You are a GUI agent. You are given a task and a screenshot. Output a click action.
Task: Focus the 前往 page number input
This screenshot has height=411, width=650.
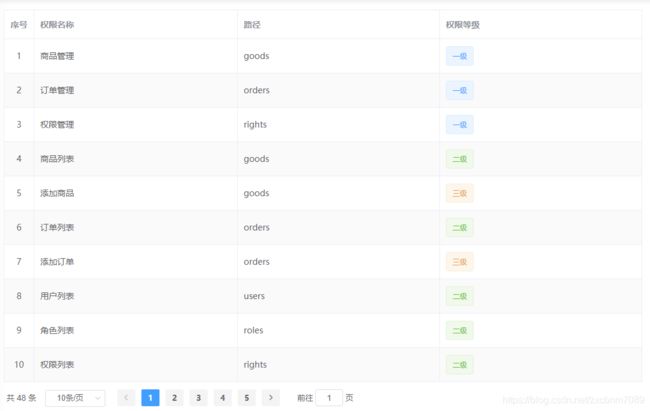(329, 398)
